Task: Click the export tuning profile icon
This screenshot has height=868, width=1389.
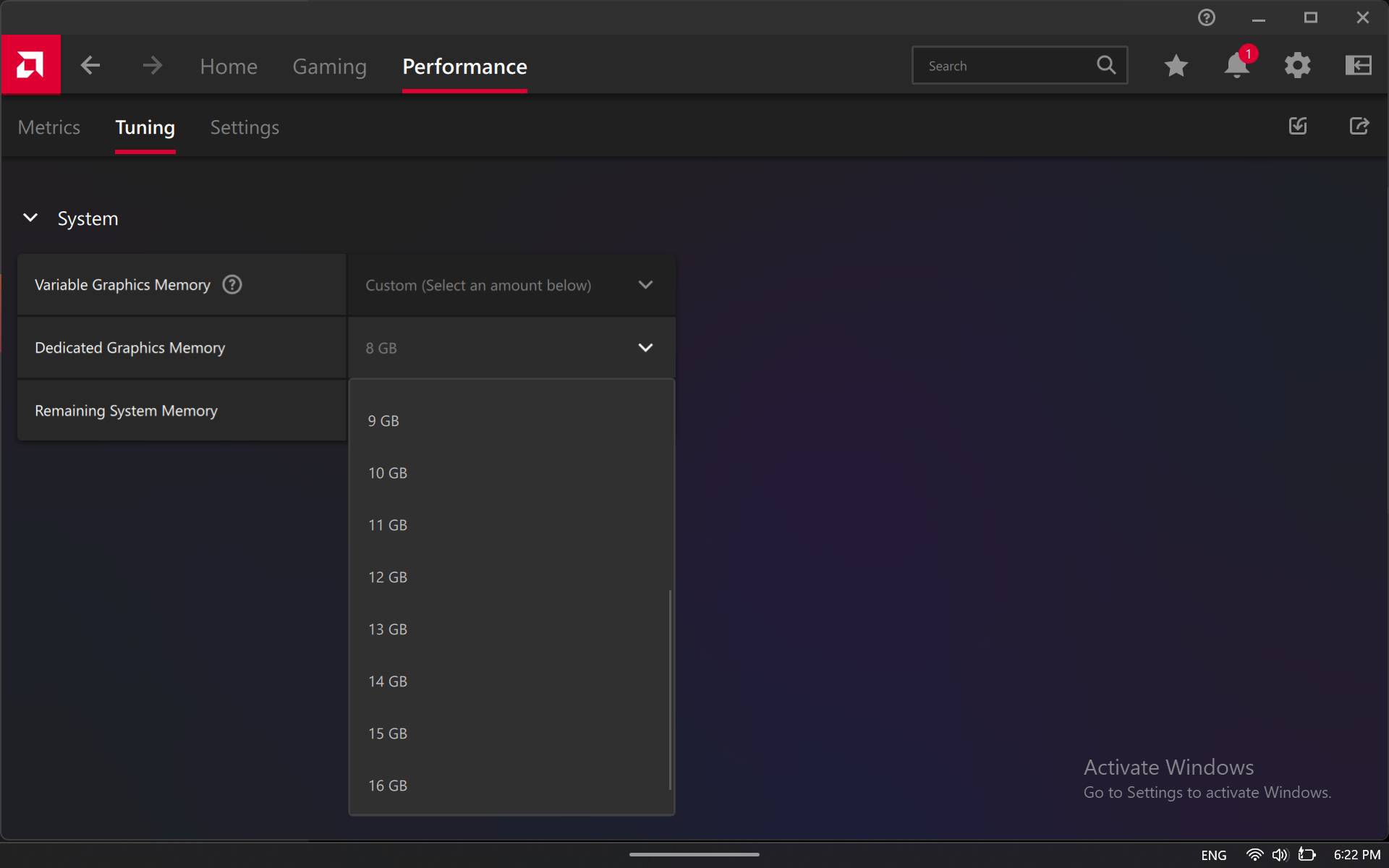Action: coord(1359,127)
